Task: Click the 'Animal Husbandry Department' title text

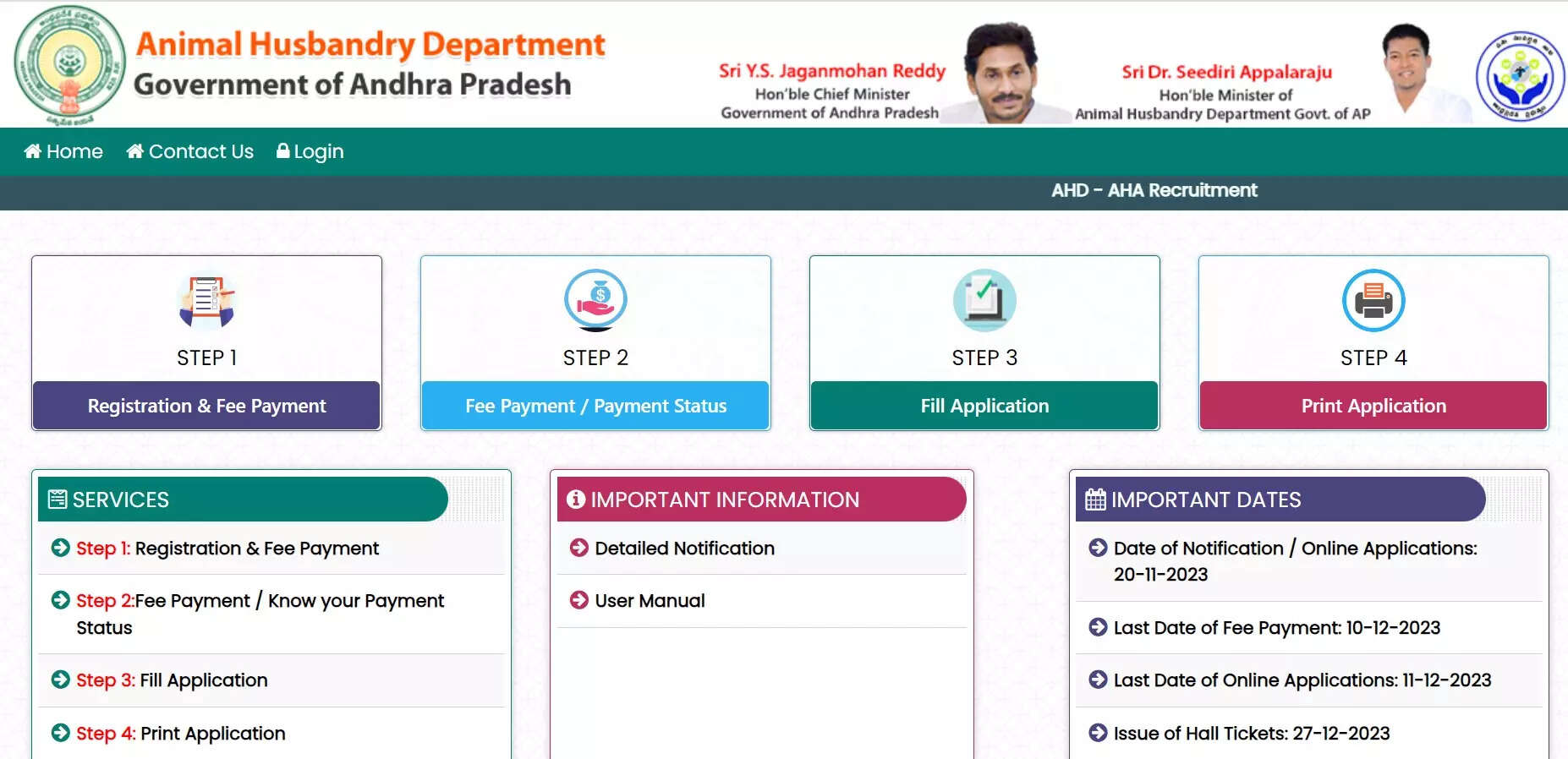Action: (370, 45)
